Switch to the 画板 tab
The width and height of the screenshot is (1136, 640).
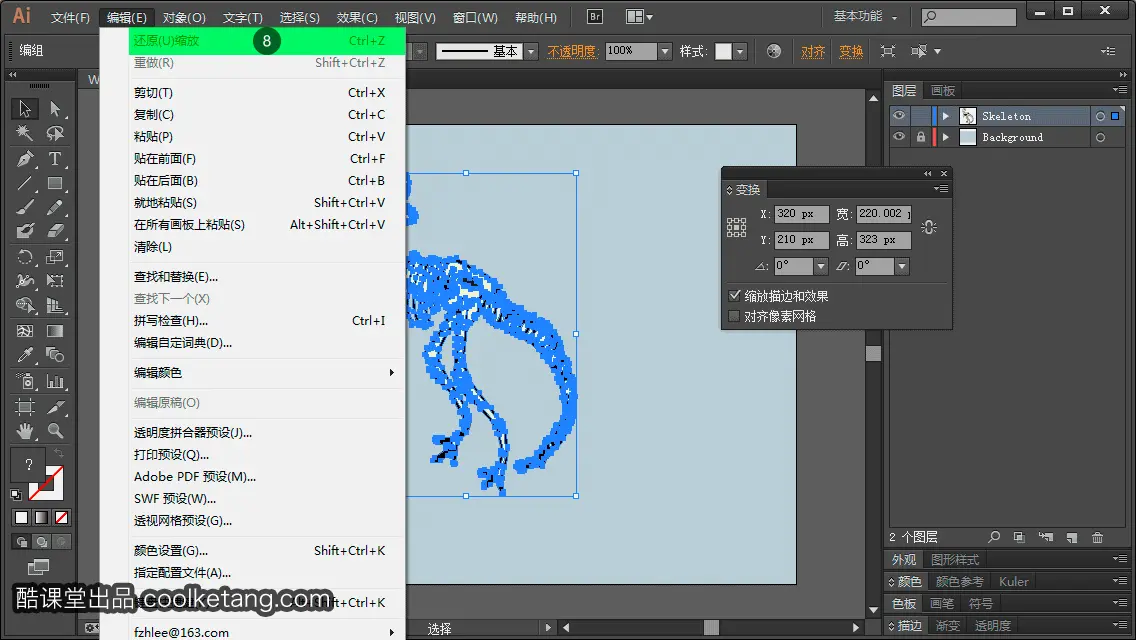(943, 91)
